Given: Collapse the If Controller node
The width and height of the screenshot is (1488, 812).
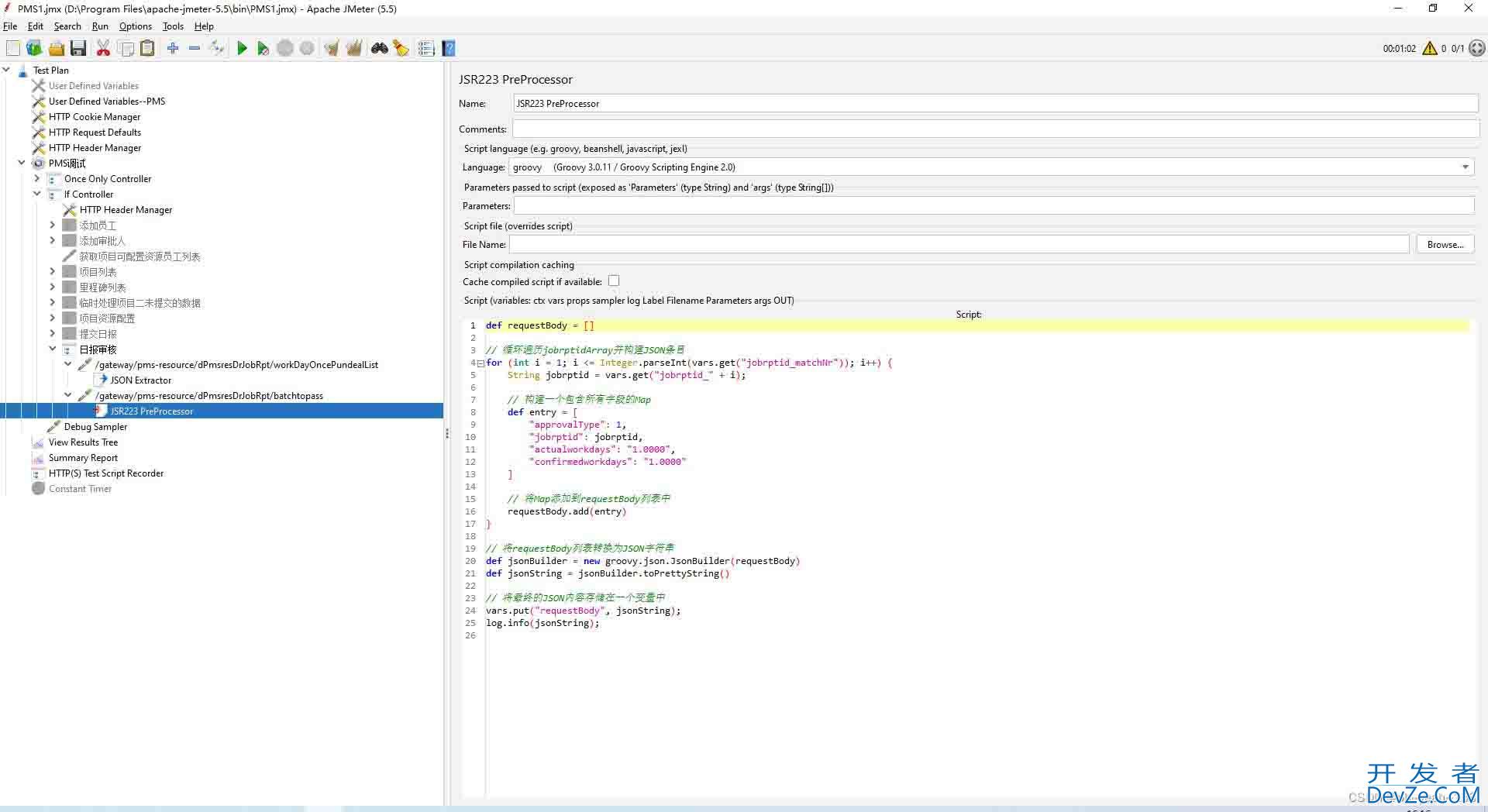Looking at the screenshot, I should point(36,194).
